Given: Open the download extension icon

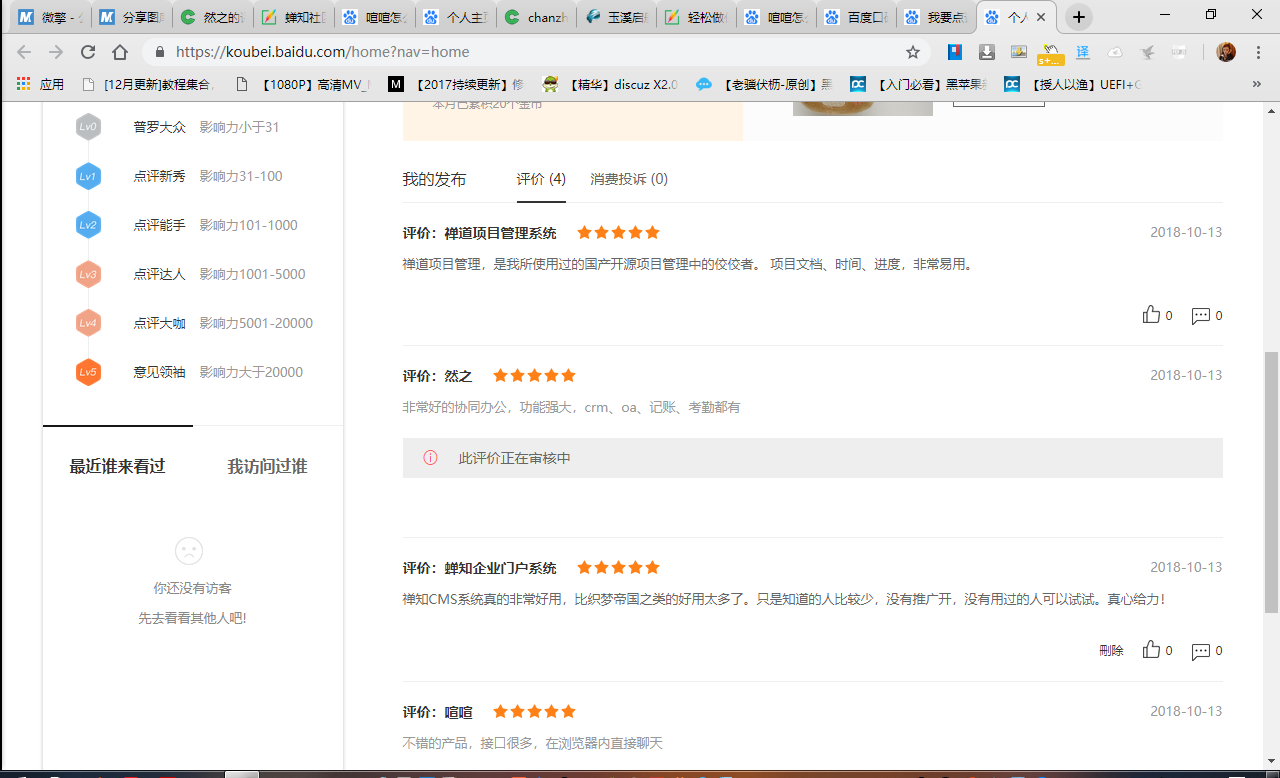Looking at the screenshot, I should tap(987, 52).
